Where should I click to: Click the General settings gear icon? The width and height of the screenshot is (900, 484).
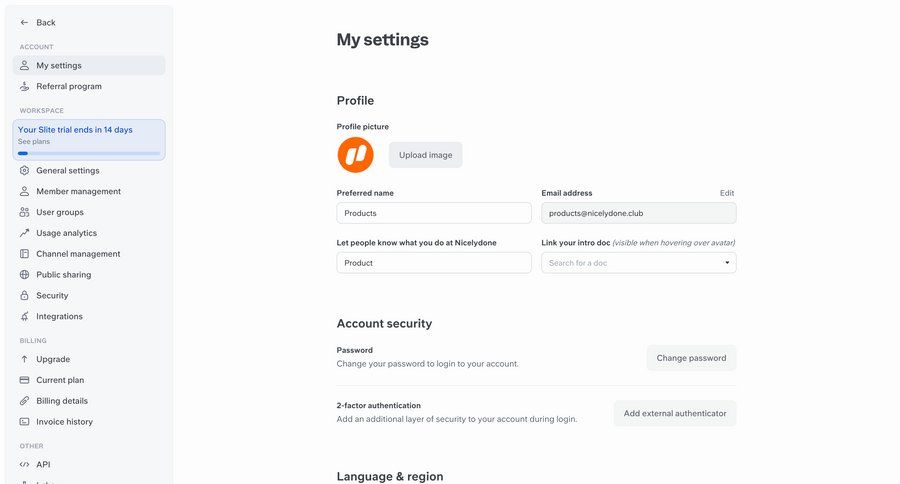pos(25,170)
